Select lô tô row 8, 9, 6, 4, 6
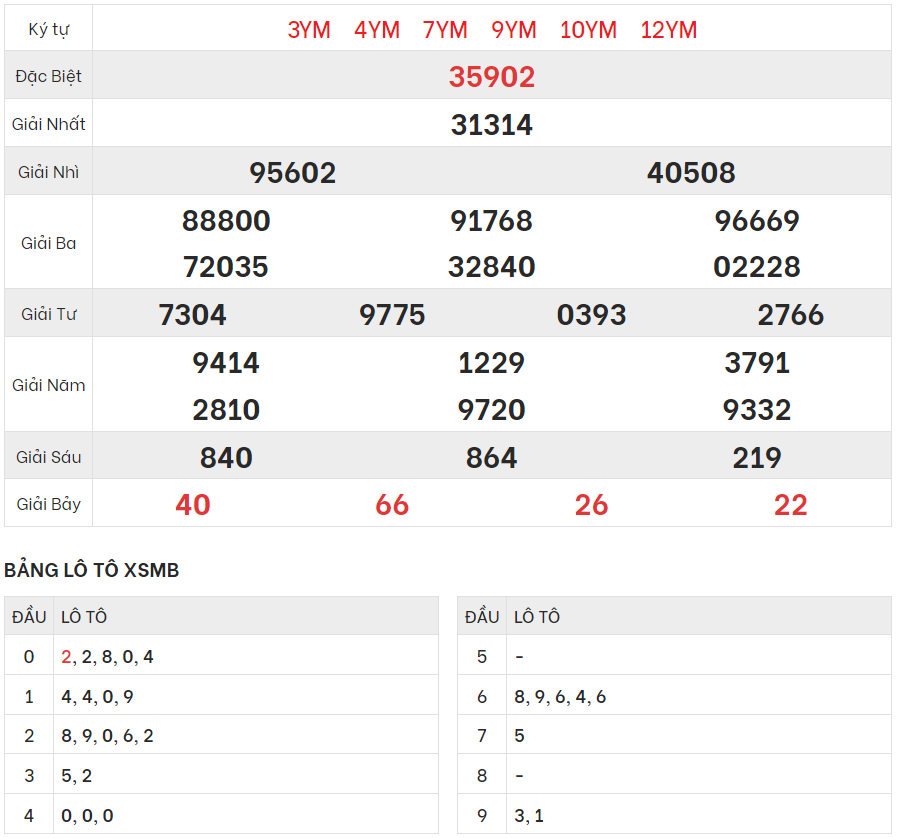The height and width of the screenshot is (838, 897). click(x=560, y=697)
